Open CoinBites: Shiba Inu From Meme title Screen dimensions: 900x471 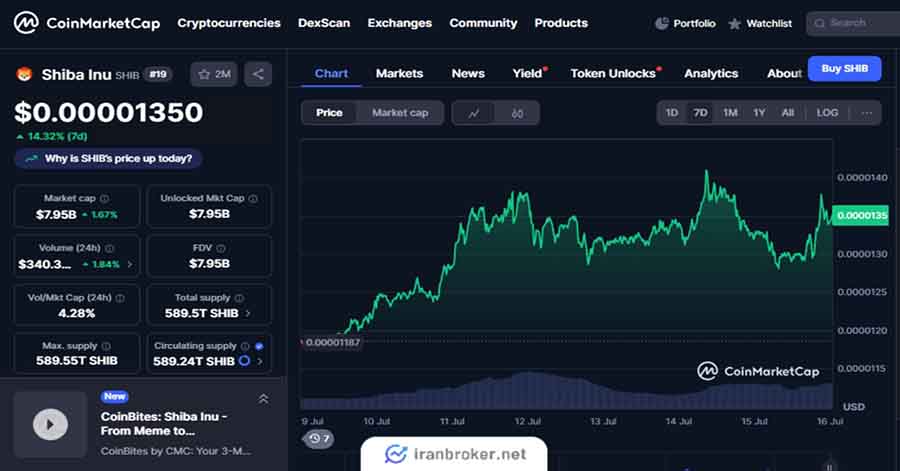(x=164, y=424)
